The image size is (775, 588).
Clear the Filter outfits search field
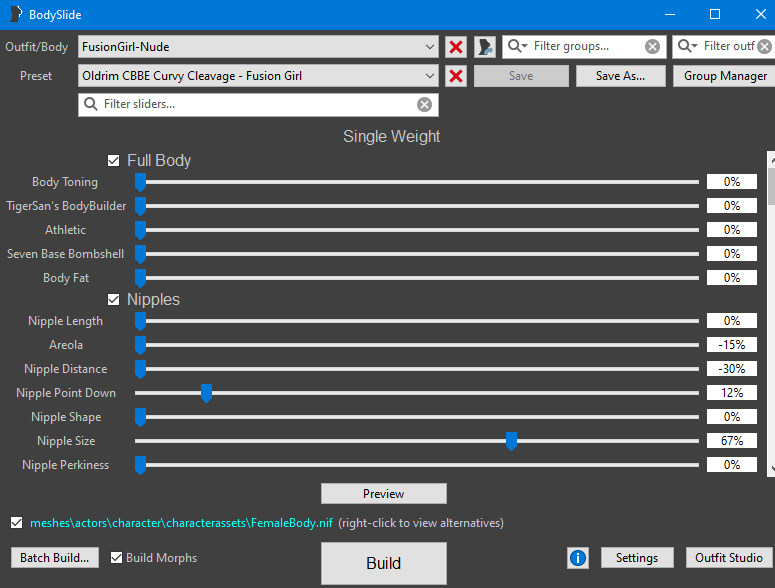pyautogui.click(x=764, y=46)
